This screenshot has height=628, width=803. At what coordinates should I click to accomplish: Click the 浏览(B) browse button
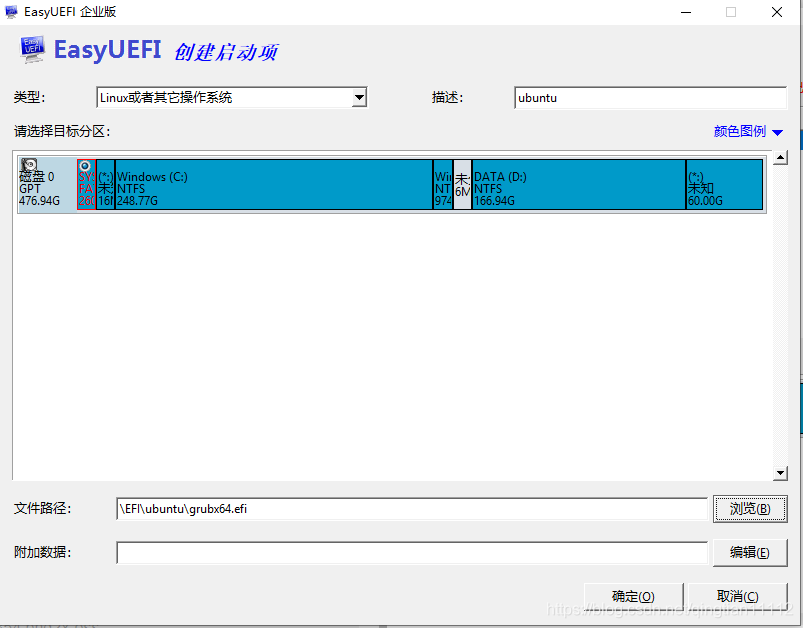coord(750,509)
